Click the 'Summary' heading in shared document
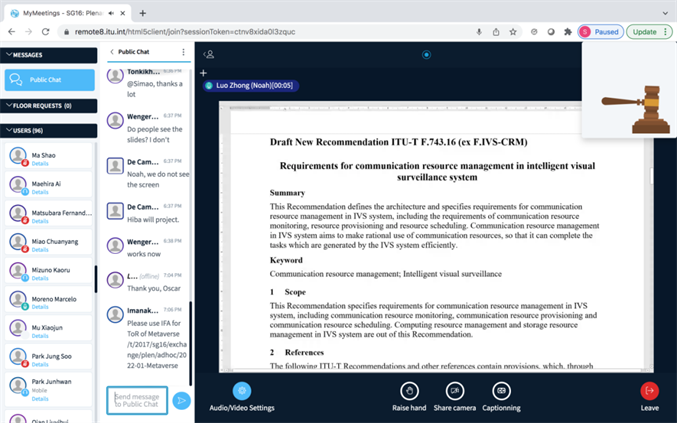This screenshot has height=423, width=677. 288,193
